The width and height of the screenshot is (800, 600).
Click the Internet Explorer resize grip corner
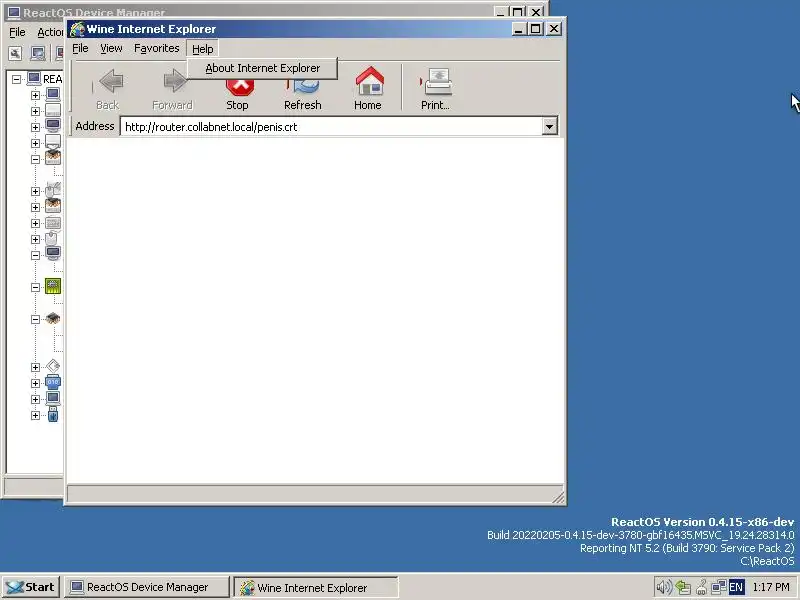point(558,497)
